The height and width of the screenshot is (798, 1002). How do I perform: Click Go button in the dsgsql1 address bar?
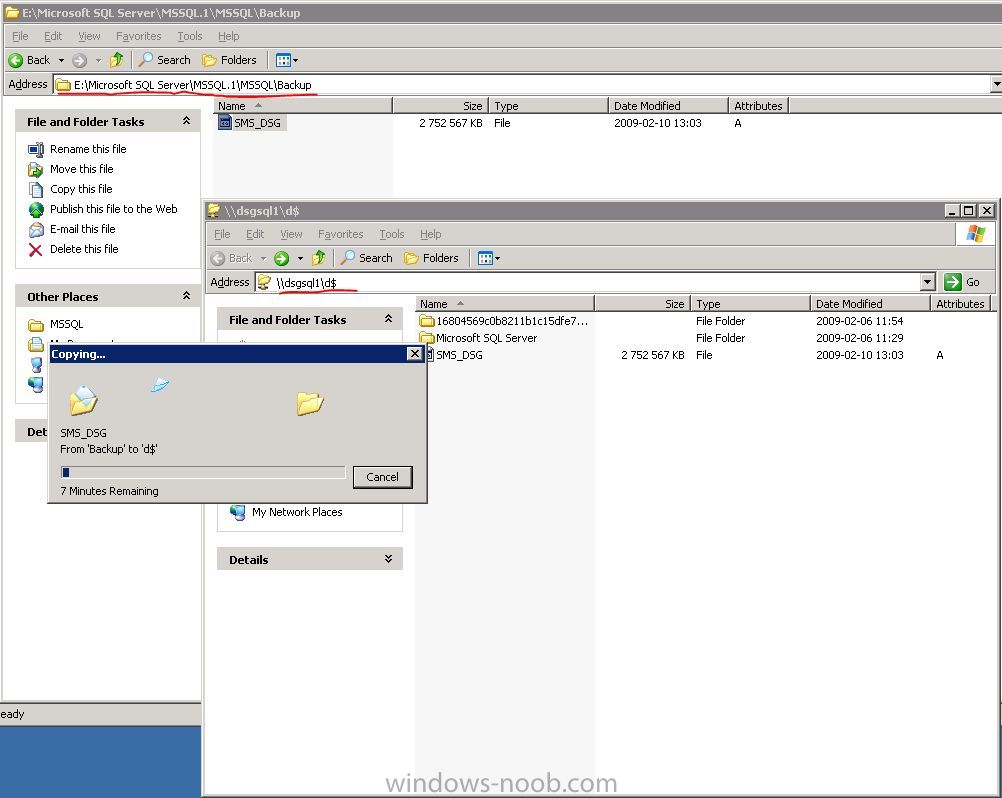[x=962, y=282]
